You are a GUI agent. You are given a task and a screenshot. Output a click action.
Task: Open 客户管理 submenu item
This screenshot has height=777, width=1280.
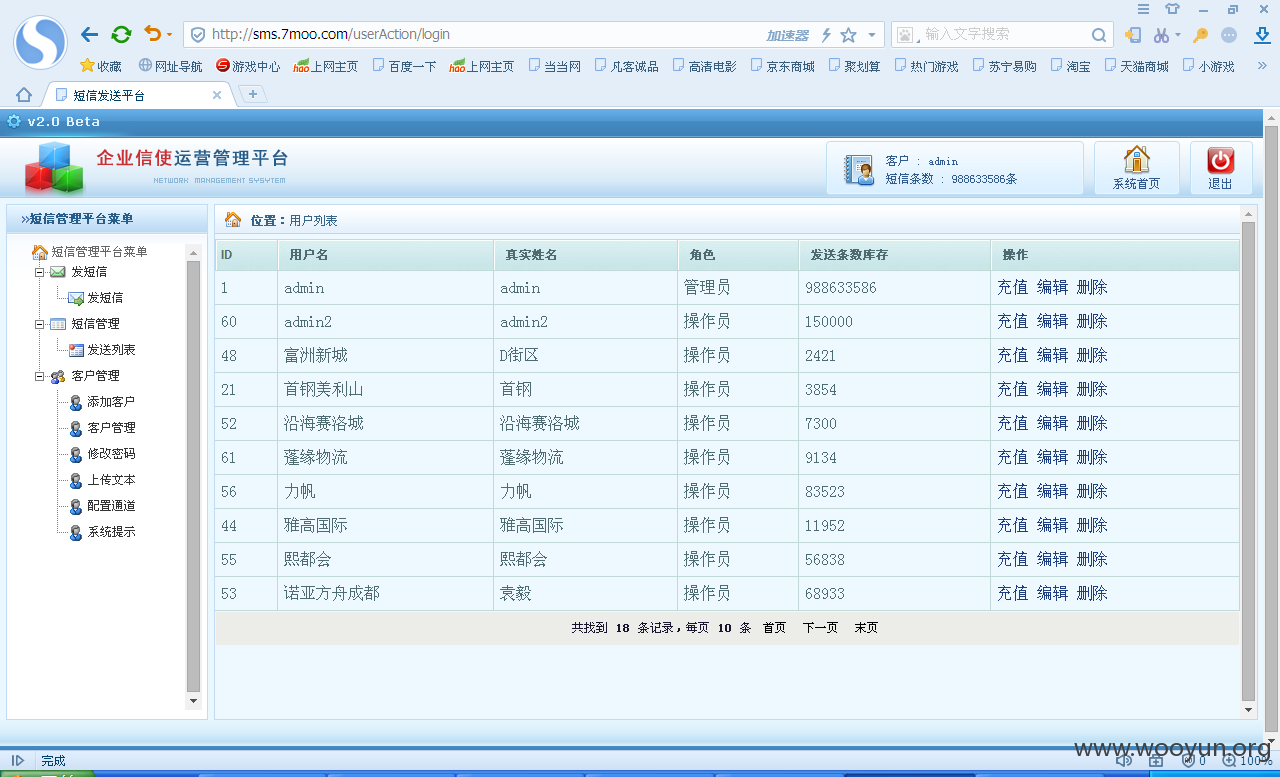click(x=111, y=428)
